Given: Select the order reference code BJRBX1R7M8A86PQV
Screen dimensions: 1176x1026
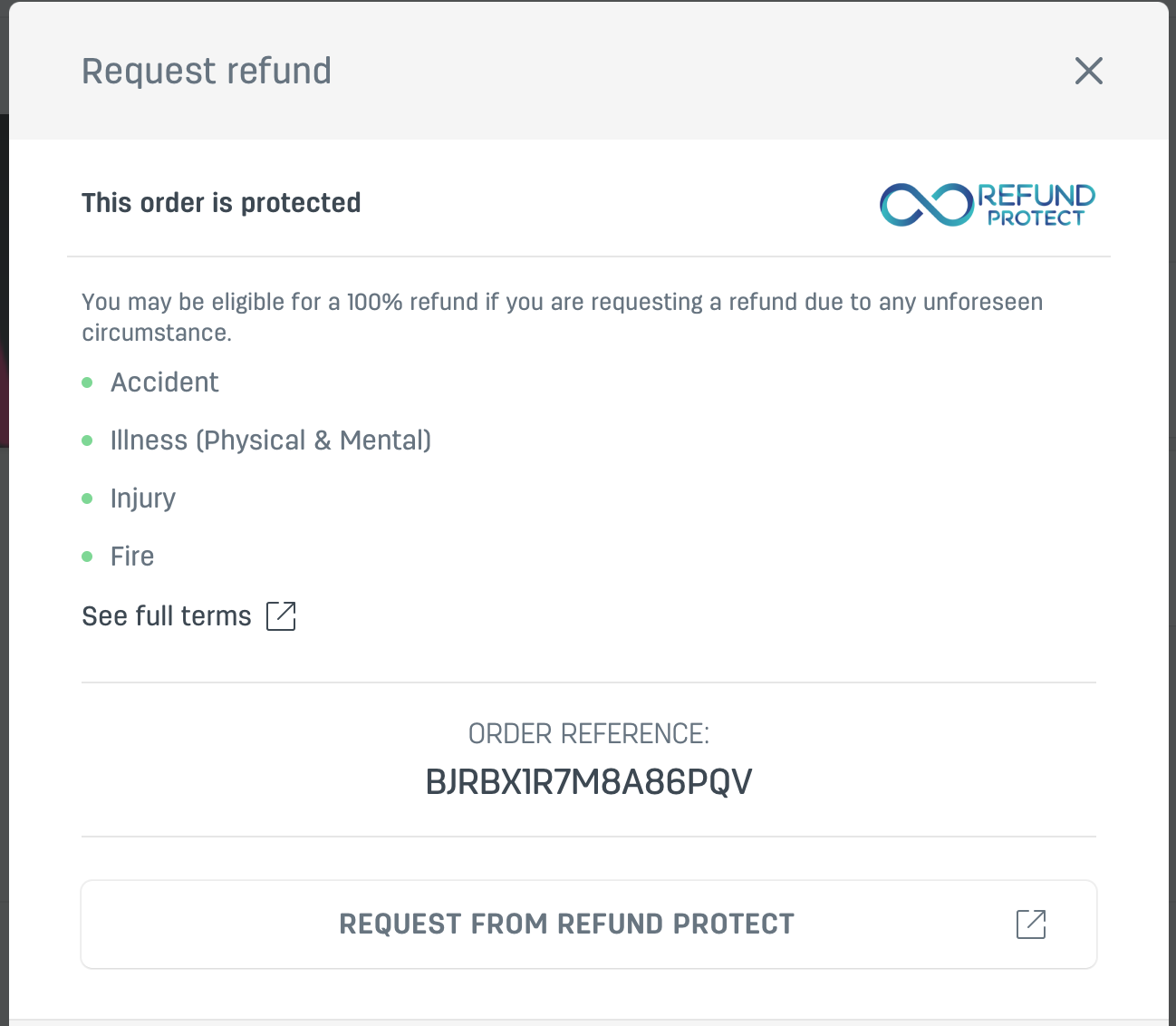Looking at the screenshot, I should [x=589, y=781].
